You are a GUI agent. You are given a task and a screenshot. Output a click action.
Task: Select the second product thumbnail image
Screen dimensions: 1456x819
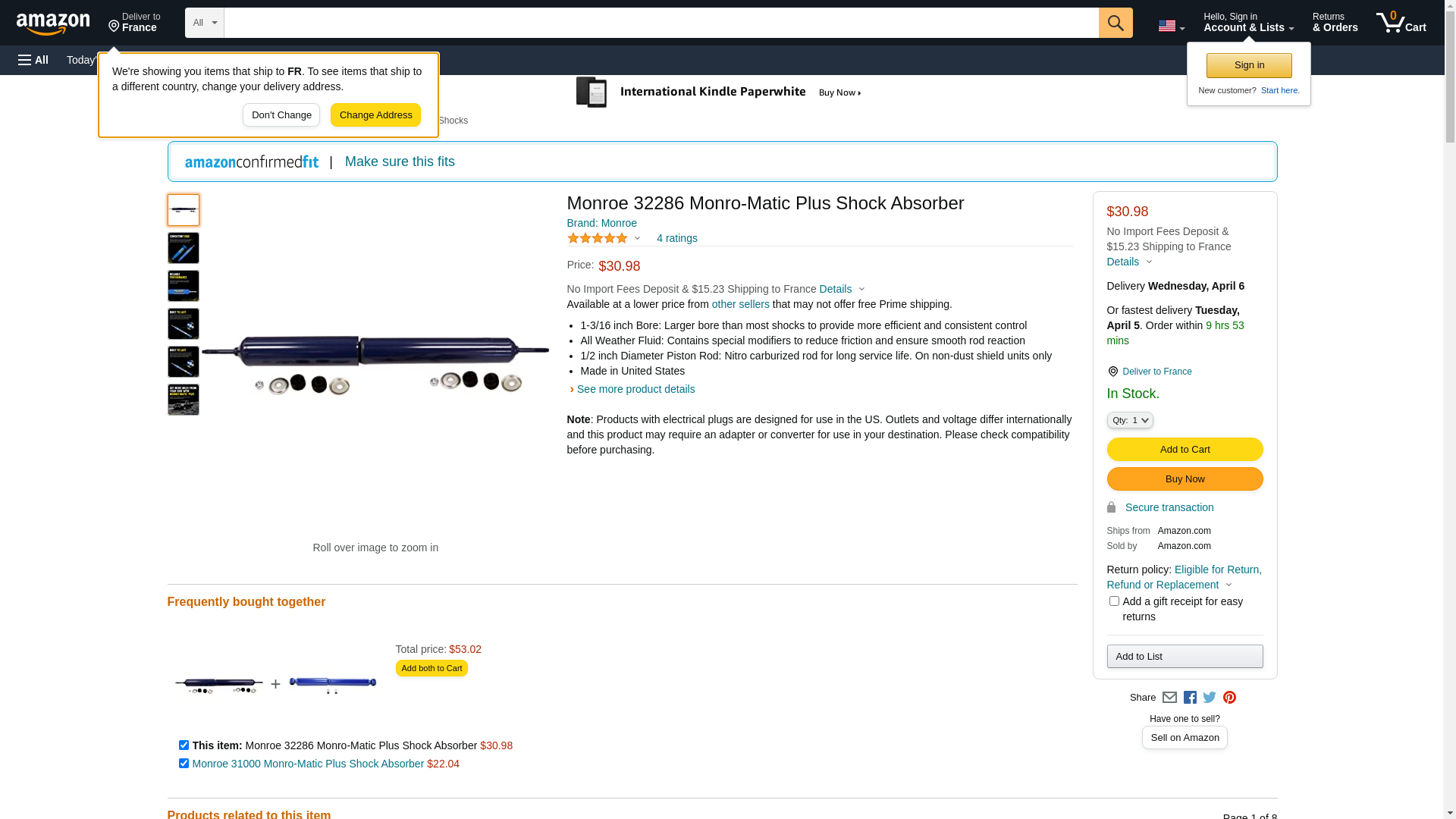[184, 248]
